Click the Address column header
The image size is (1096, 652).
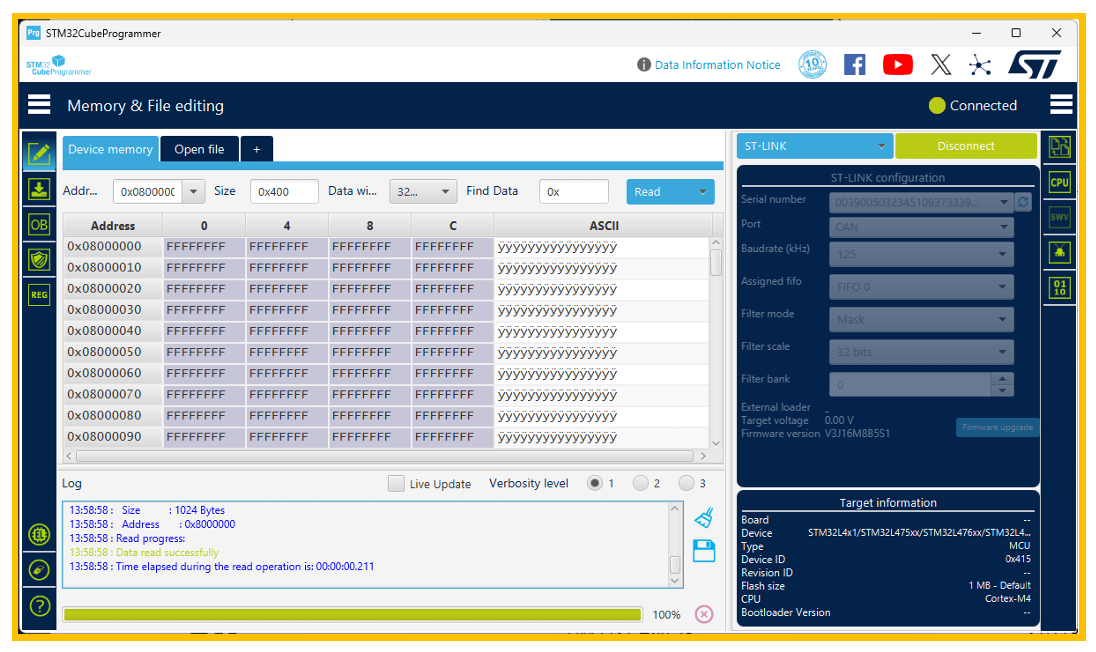click(113, 226)
